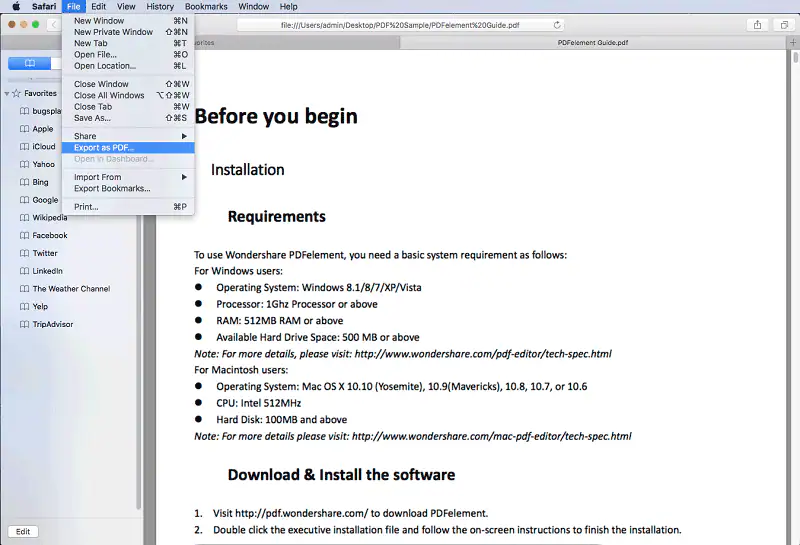Click the mac-pdf-editor tech-spec link
Screen dimensions: 800x545
click(491, 436)
